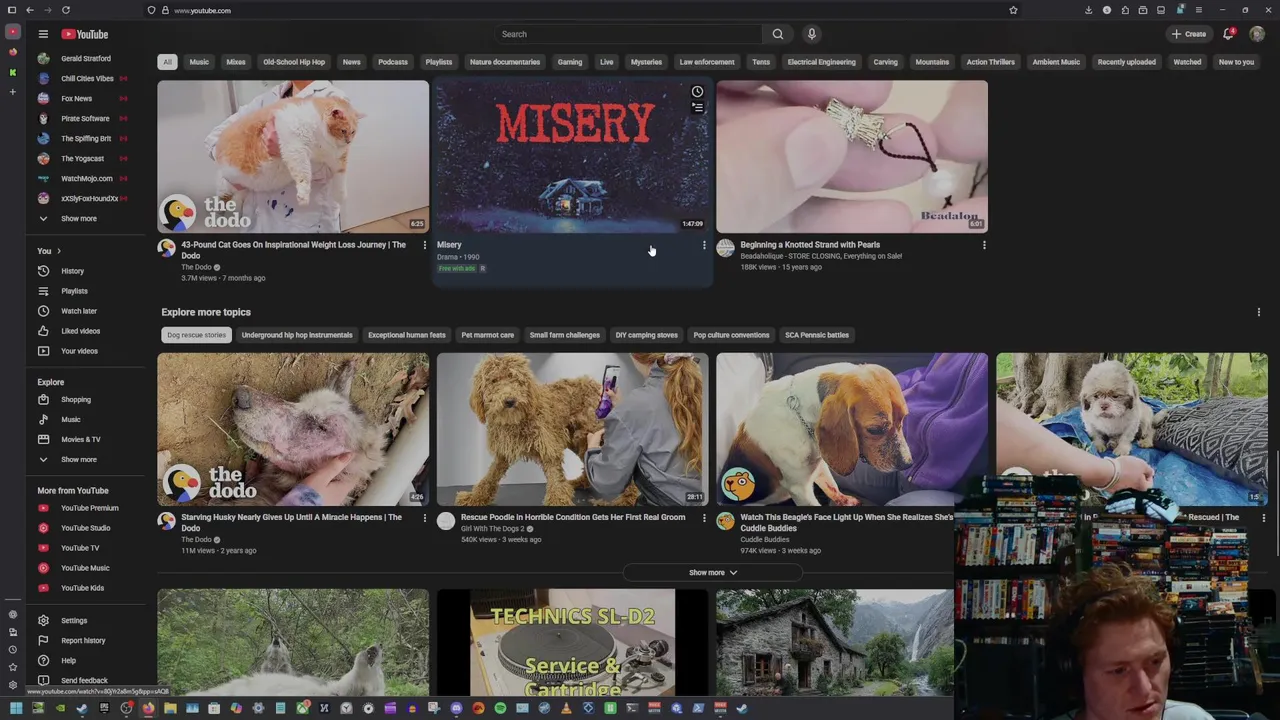Image resolution: width=1280 pixels, height=720 pixels.
Task: Select the Small farm challenges chip
Action: click(564, 335)
